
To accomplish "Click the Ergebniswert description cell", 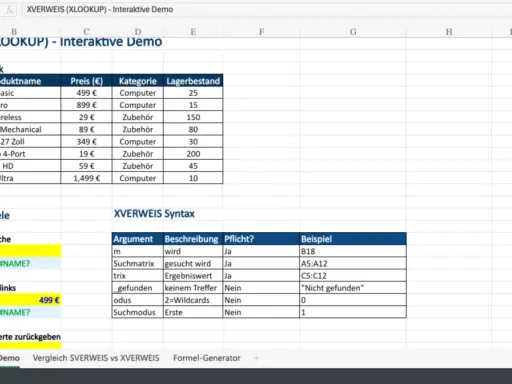I will point(193,276).
